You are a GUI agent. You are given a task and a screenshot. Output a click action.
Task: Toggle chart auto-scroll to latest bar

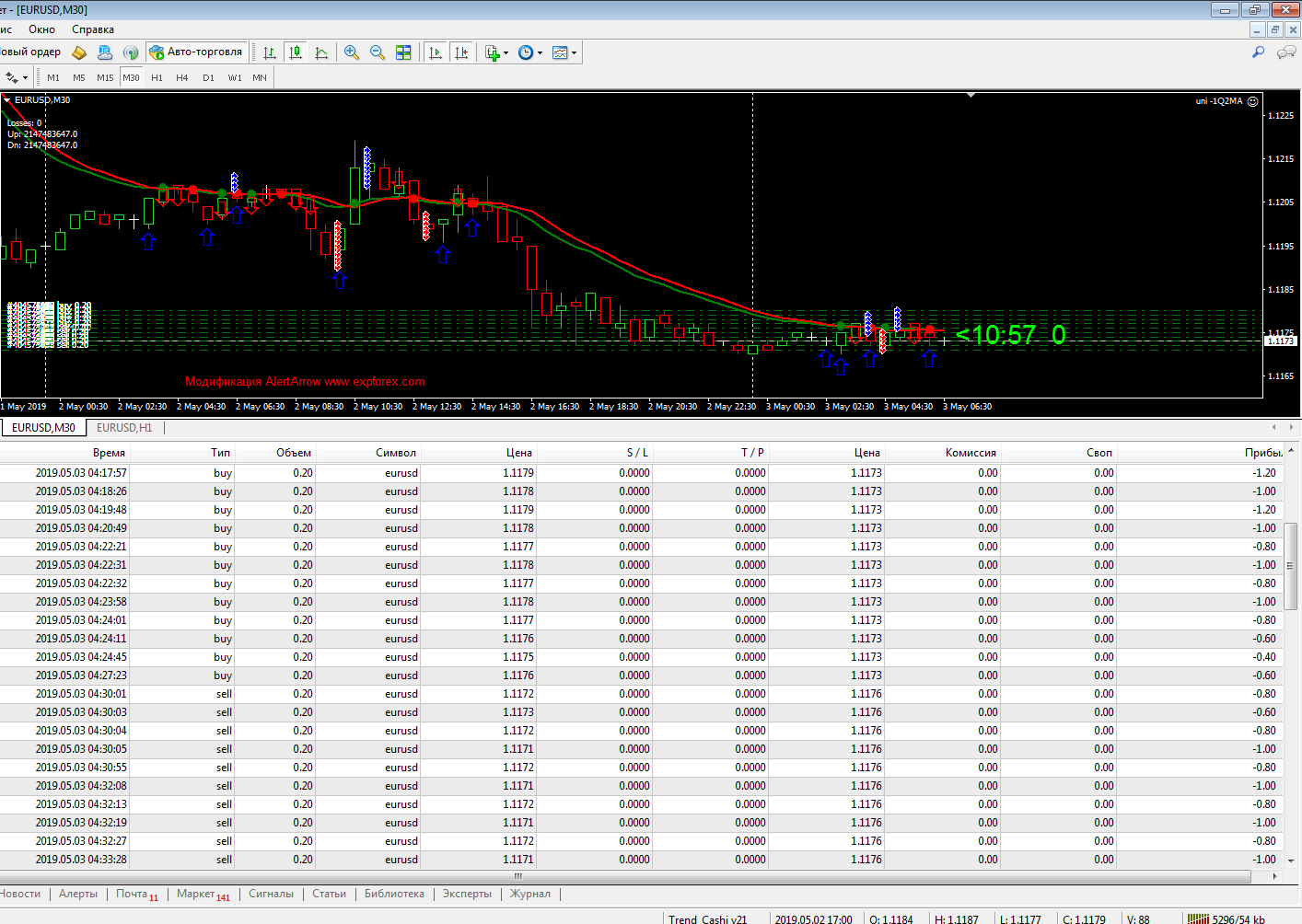click(x=436, y=52)
